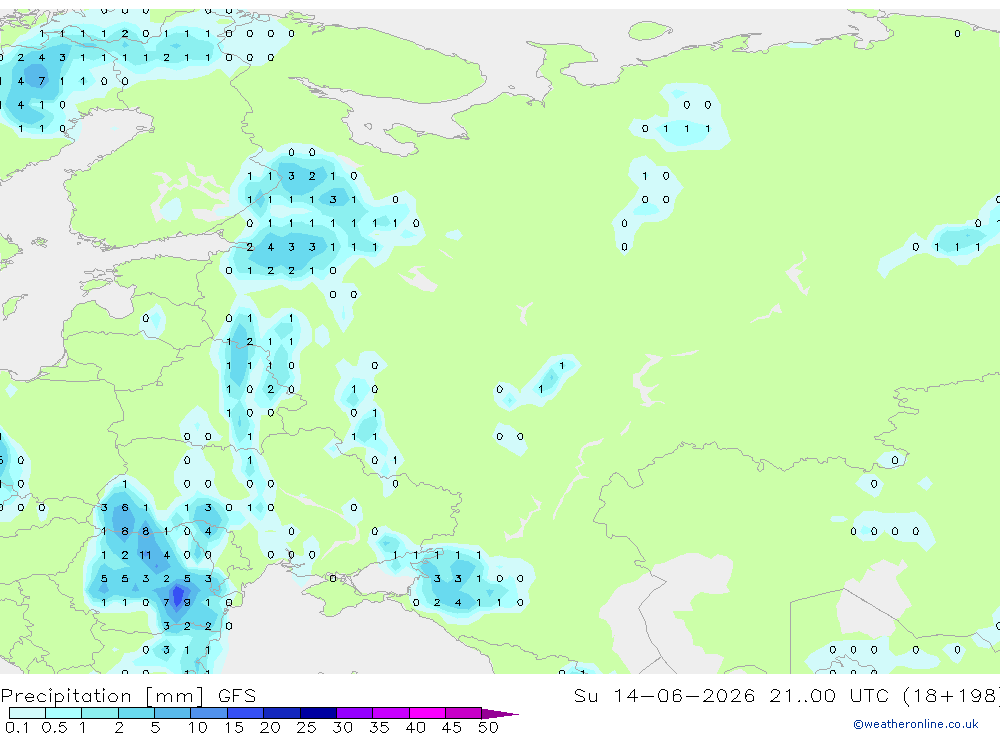The height and width of the screenshot is (733, 1000).
Task: Click the "45" legend scale label
Action: pyautogui.click(x=452, y=727)
